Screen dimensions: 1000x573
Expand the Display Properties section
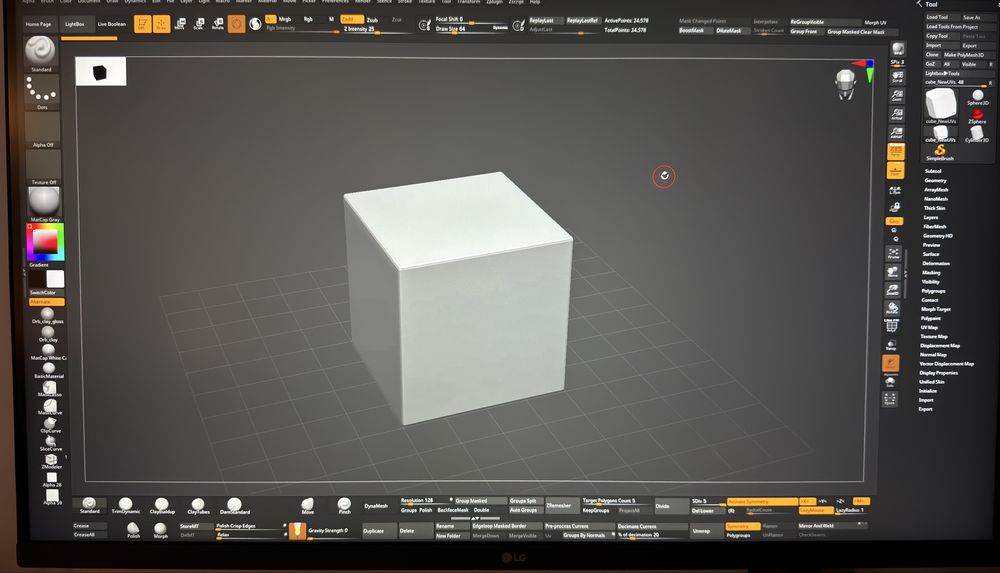(938, 373)
